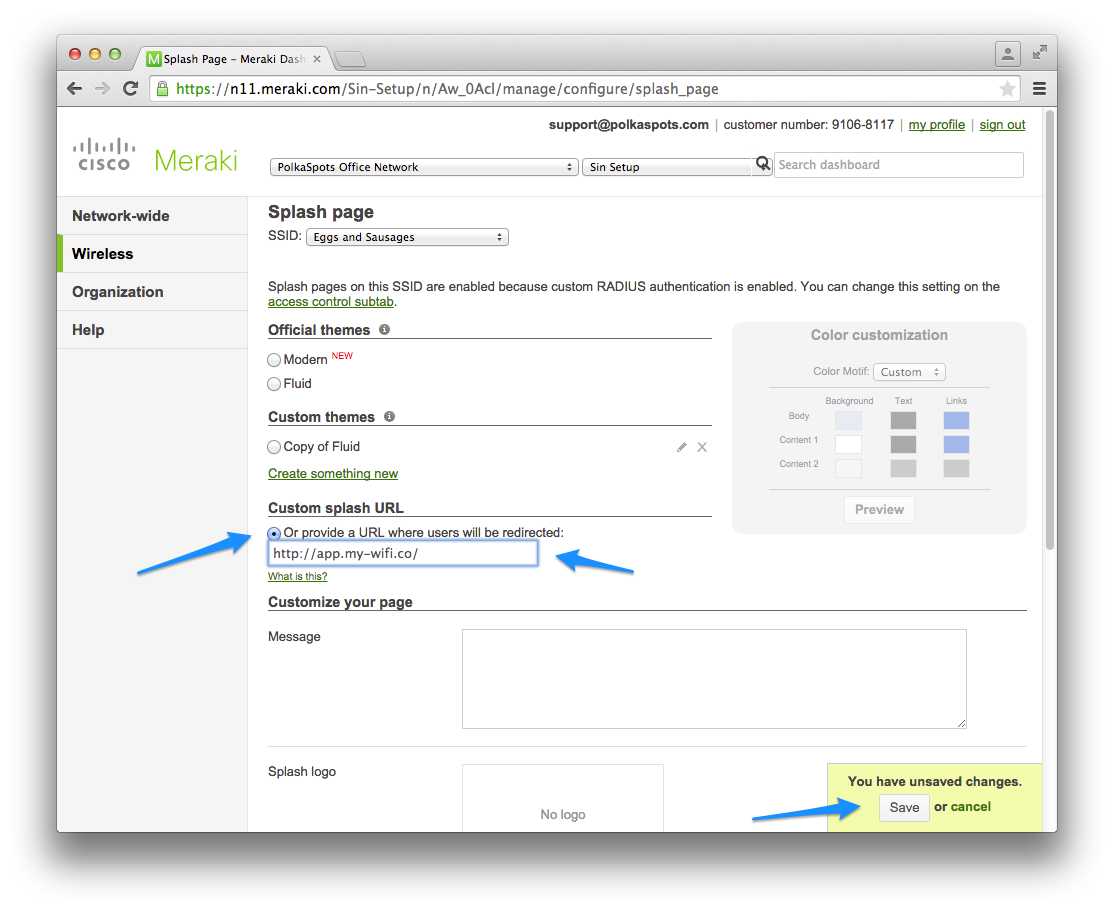1114x911 pixels.
Task: Open the Color Motif Custom dropdown
Action: (909, 372)
